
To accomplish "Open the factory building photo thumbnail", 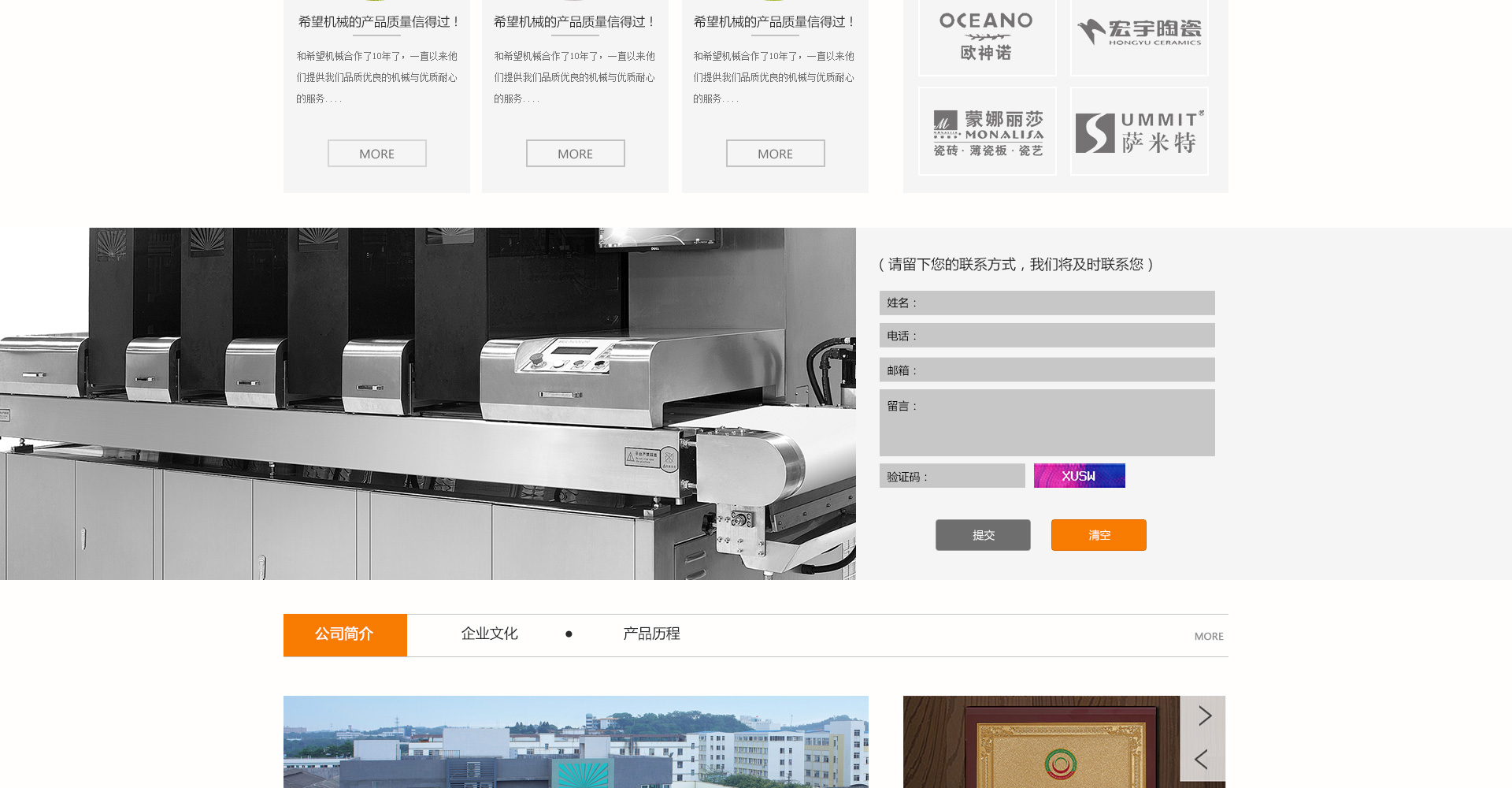I will coord(576,742).
